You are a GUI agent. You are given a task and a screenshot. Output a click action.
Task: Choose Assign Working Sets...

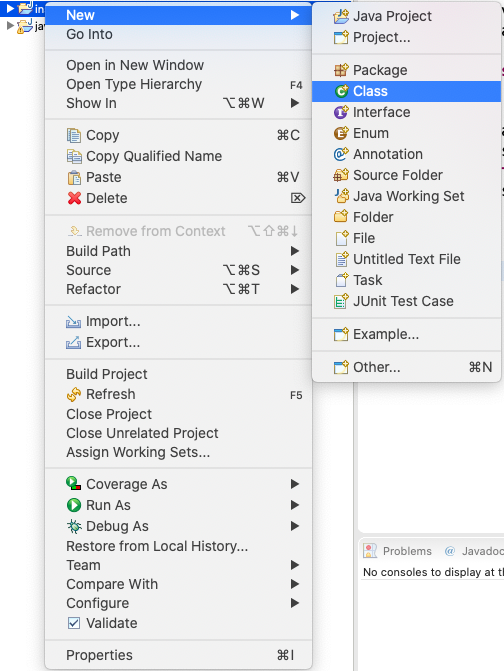(178, 452)
